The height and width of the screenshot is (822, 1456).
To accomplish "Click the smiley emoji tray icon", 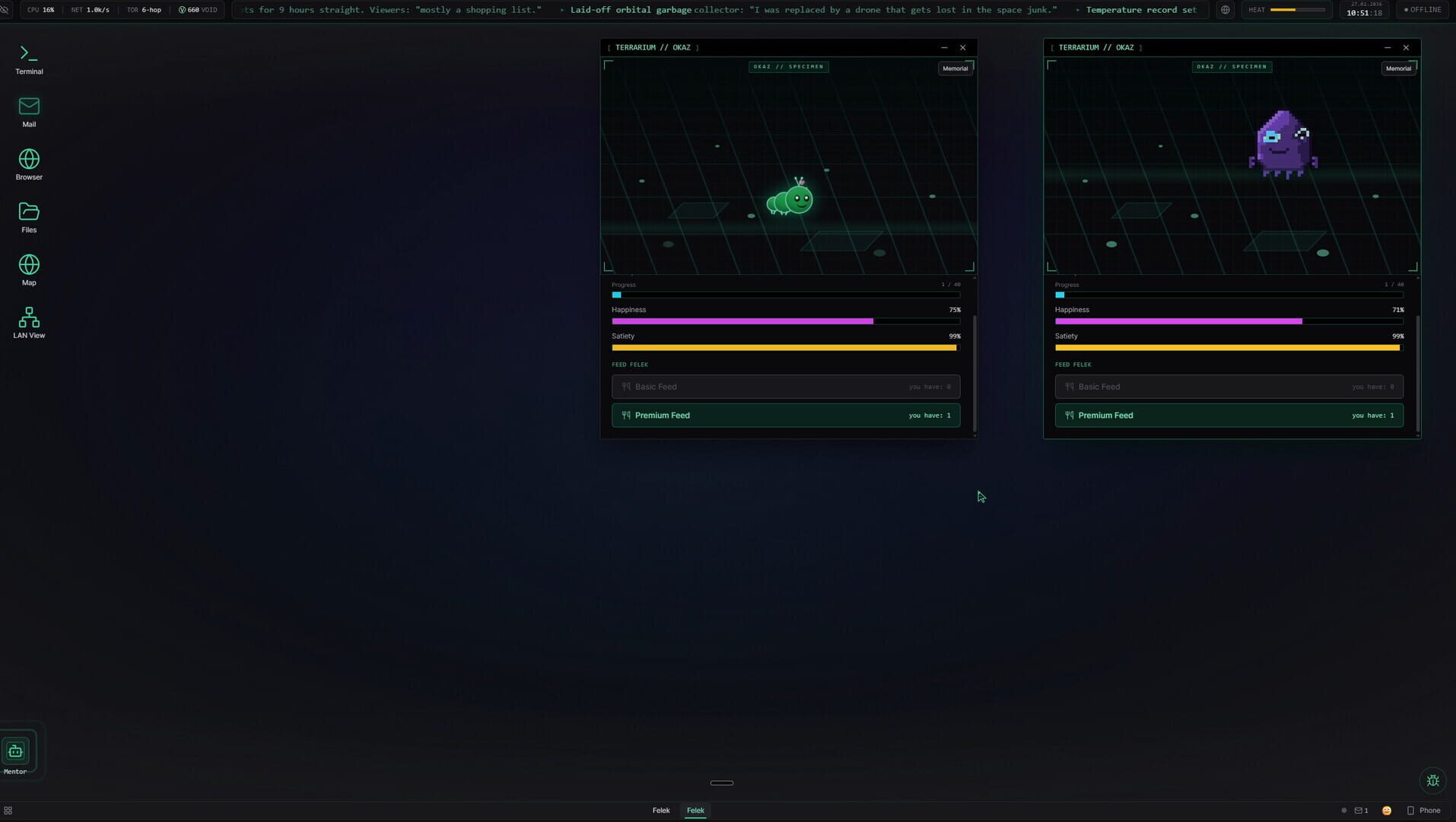I will (1387, 811).
